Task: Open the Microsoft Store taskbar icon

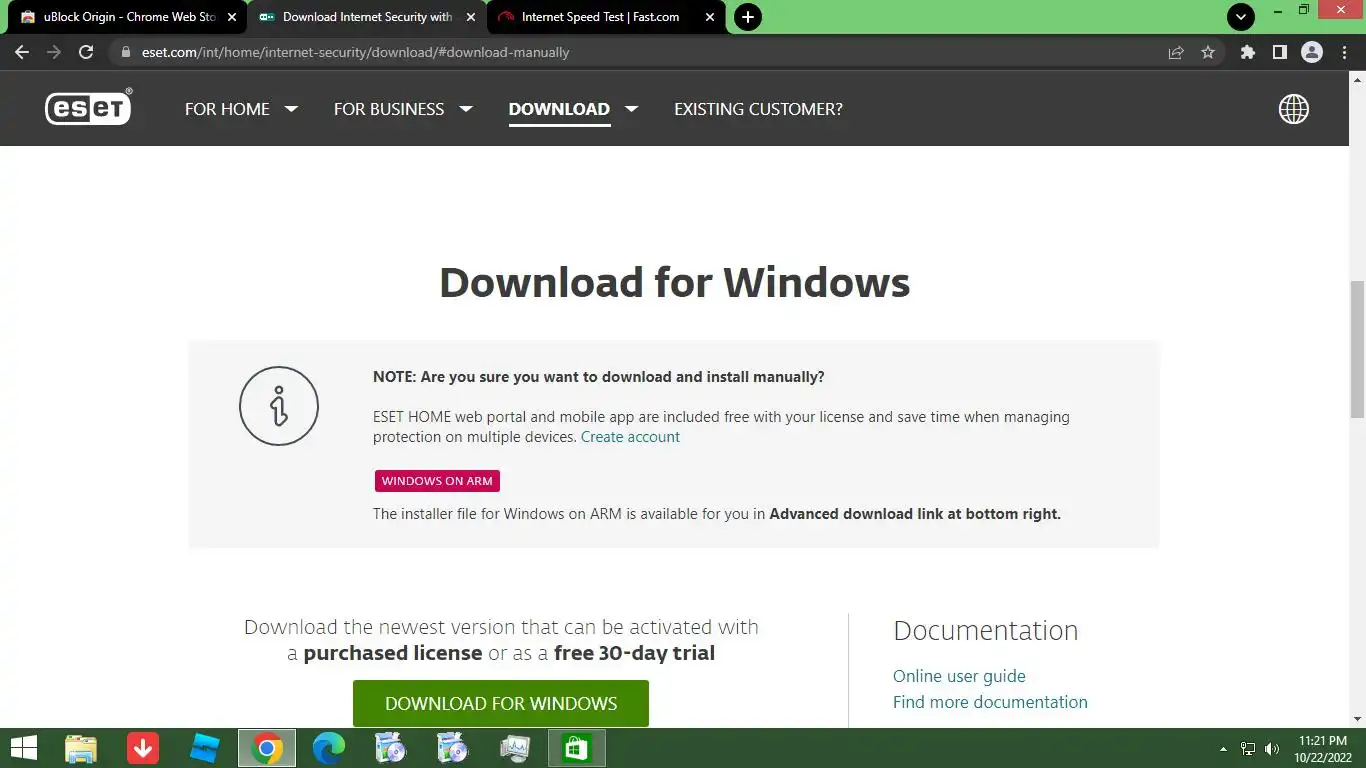Action: click(x=577, y=748)
